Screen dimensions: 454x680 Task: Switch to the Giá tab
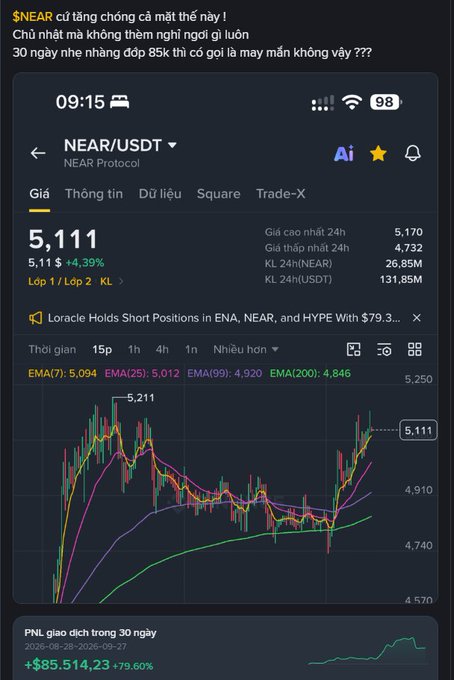[x=39, y=194]
